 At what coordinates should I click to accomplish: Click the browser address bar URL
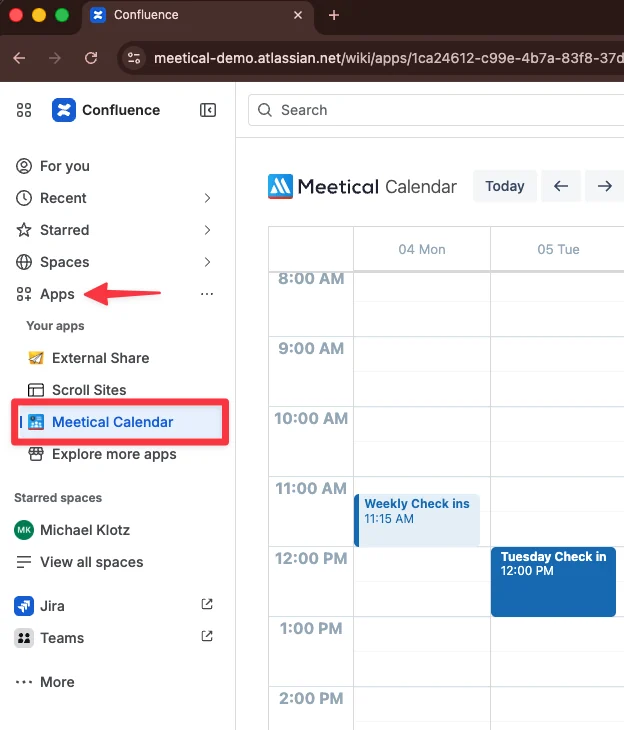click(388, 58)
